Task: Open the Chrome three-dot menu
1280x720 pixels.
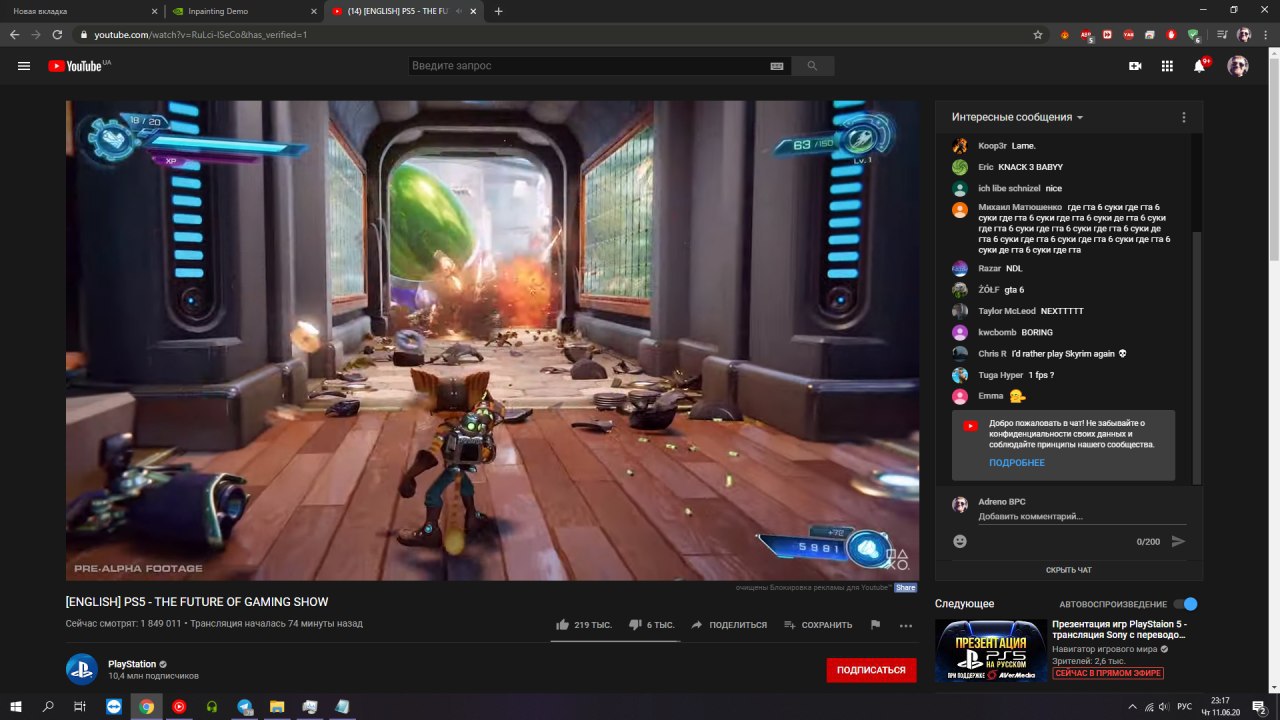Action: tap(1265, 34)
